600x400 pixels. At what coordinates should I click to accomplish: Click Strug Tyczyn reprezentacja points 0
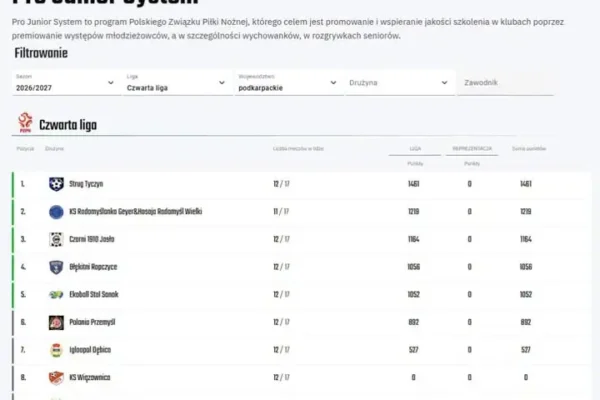pos(470,184)
